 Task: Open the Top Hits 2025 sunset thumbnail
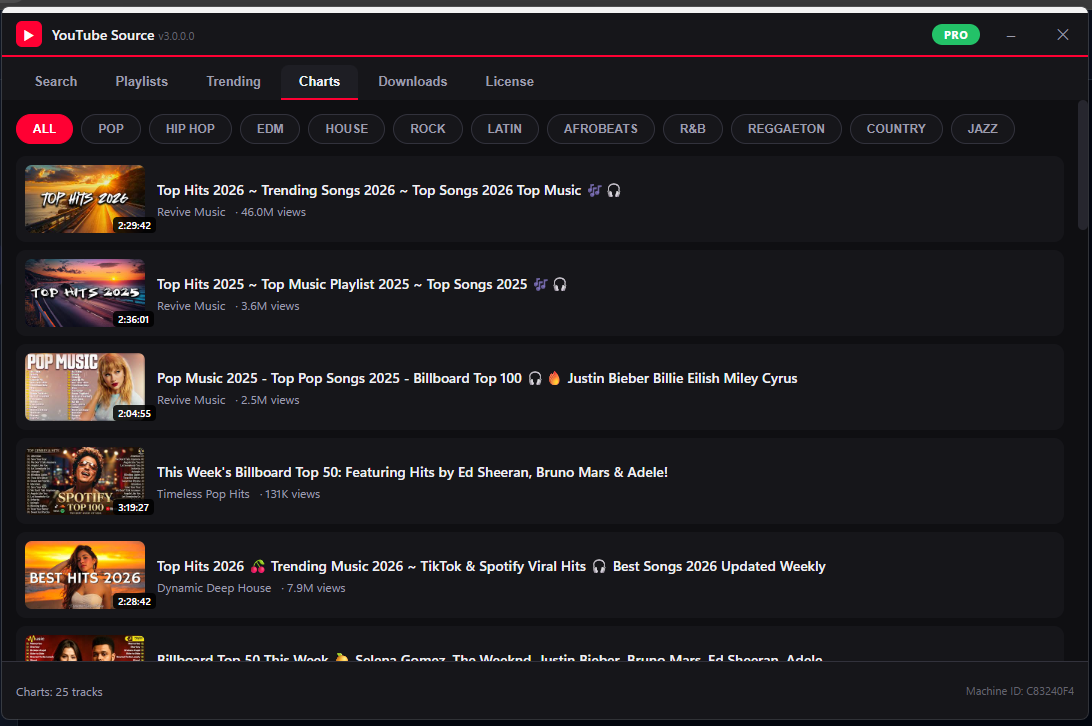(x=85, y=293)
